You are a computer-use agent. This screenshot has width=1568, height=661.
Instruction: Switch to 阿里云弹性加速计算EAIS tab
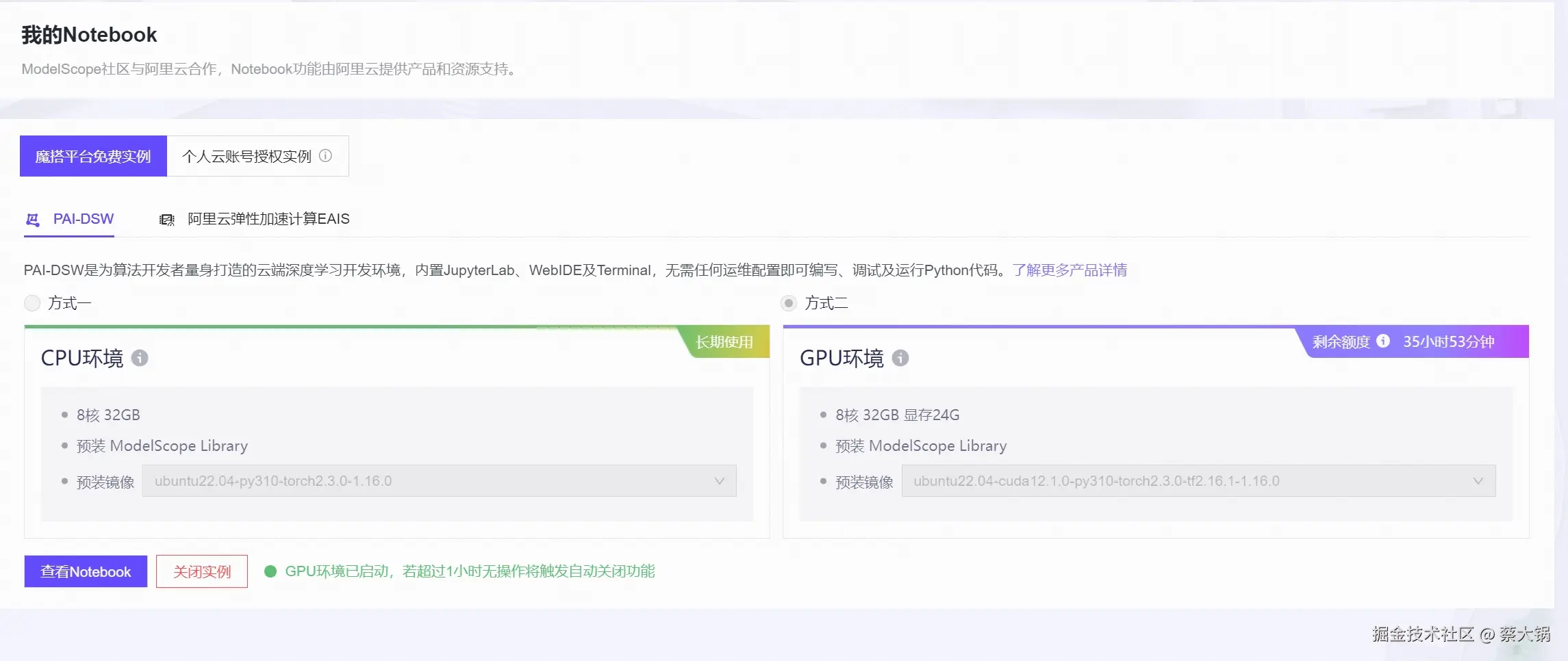point(268,219)
